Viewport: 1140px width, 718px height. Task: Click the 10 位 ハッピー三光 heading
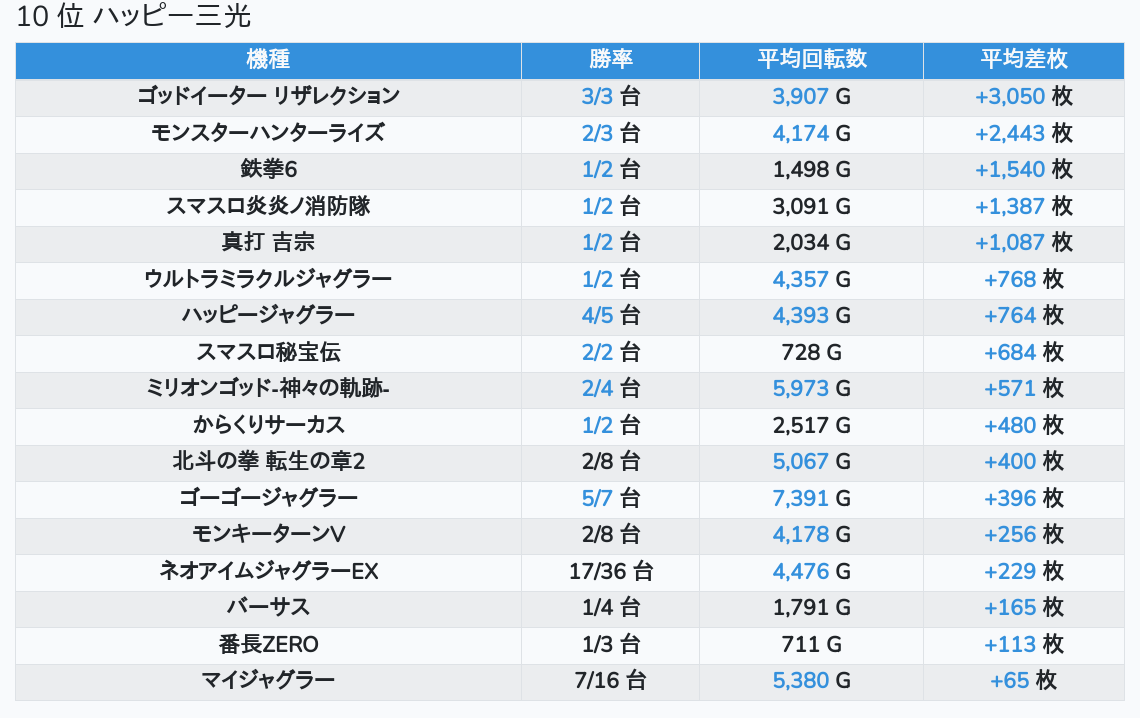click(134, 17)
